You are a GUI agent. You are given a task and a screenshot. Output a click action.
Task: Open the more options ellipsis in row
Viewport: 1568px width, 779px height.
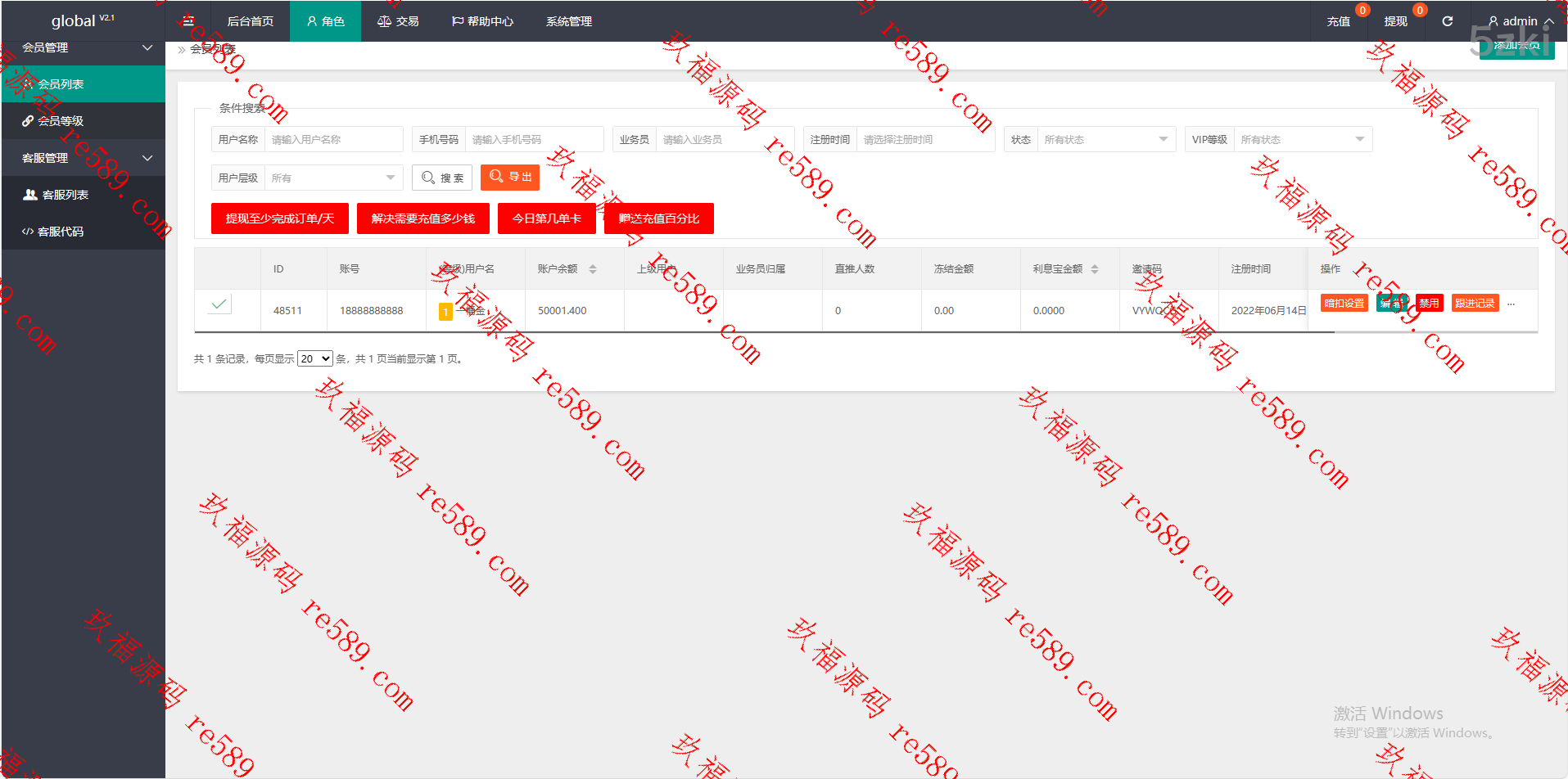pyautogui.click(x=1511, y=304)
